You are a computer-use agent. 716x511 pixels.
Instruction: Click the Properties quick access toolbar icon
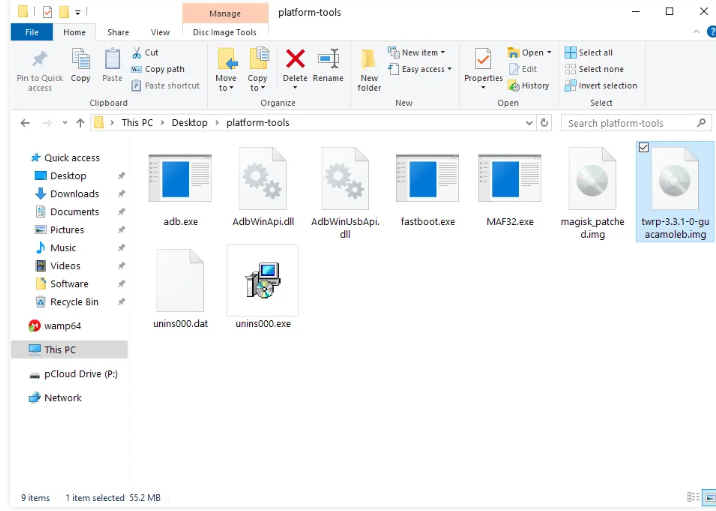click(47, 12)
